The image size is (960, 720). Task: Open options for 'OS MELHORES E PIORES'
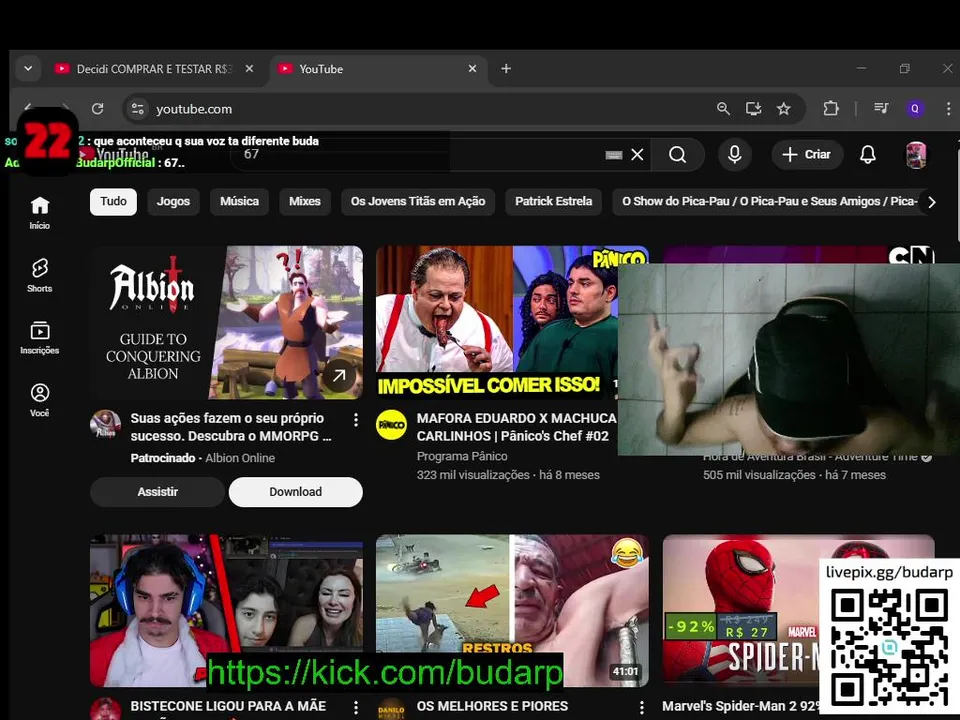642,708
